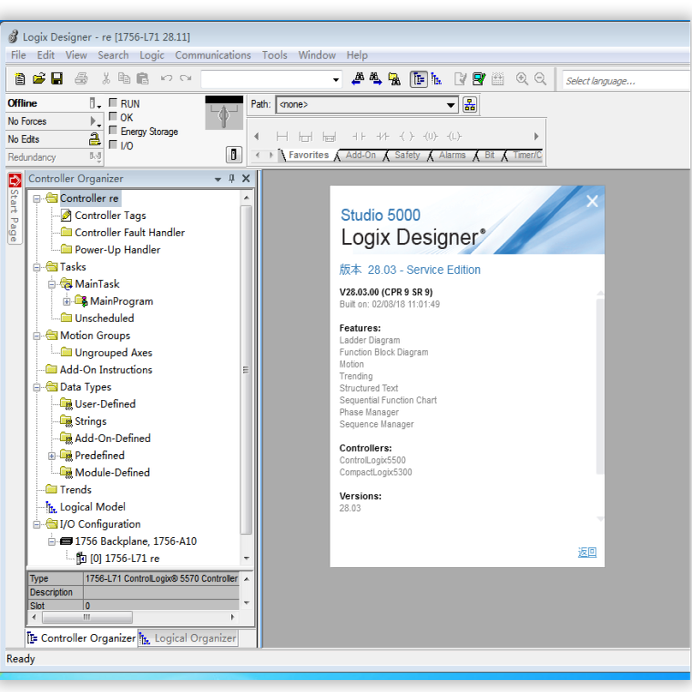This screenshot has width=692, height=692.
Task: Click the Zoom In magnifier icon
Action: (522, 79)
